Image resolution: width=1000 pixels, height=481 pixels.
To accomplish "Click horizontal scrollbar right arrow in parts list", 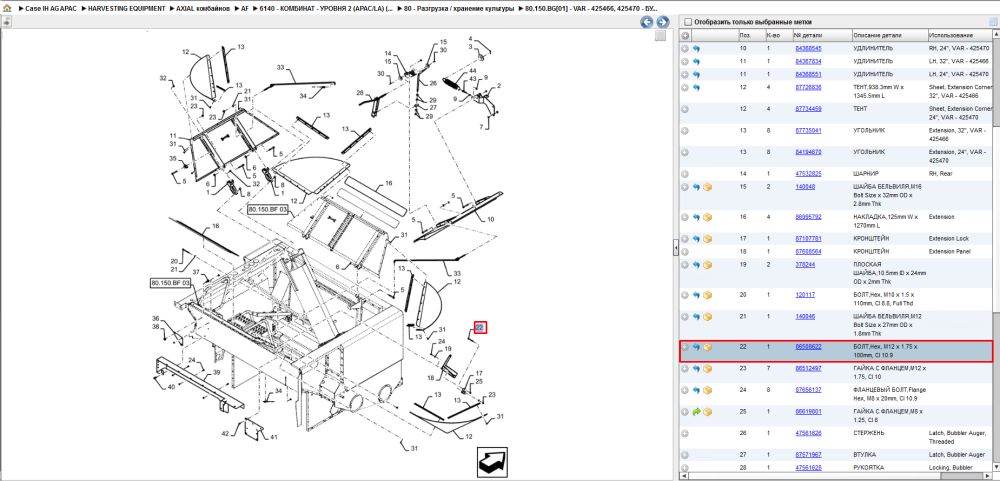I will tap(988, 477).
